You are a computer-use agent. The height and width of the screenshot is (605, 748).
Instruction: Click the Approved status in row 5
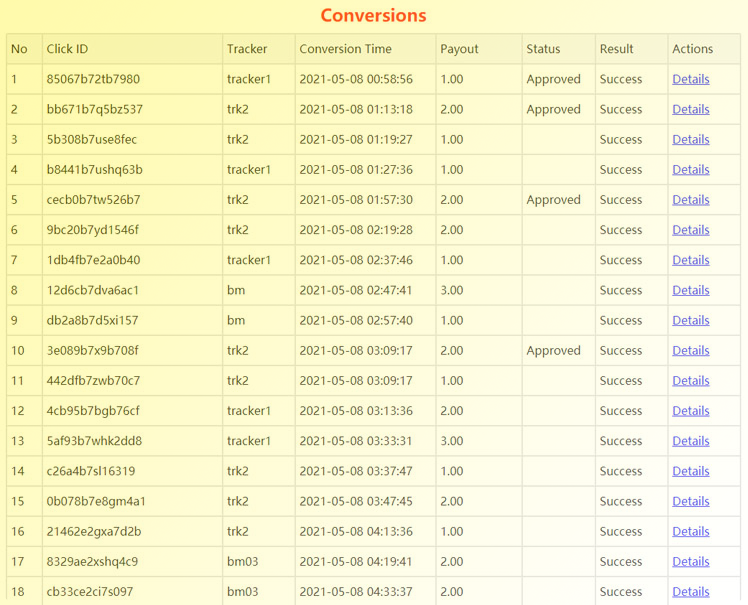click(553, 200)
